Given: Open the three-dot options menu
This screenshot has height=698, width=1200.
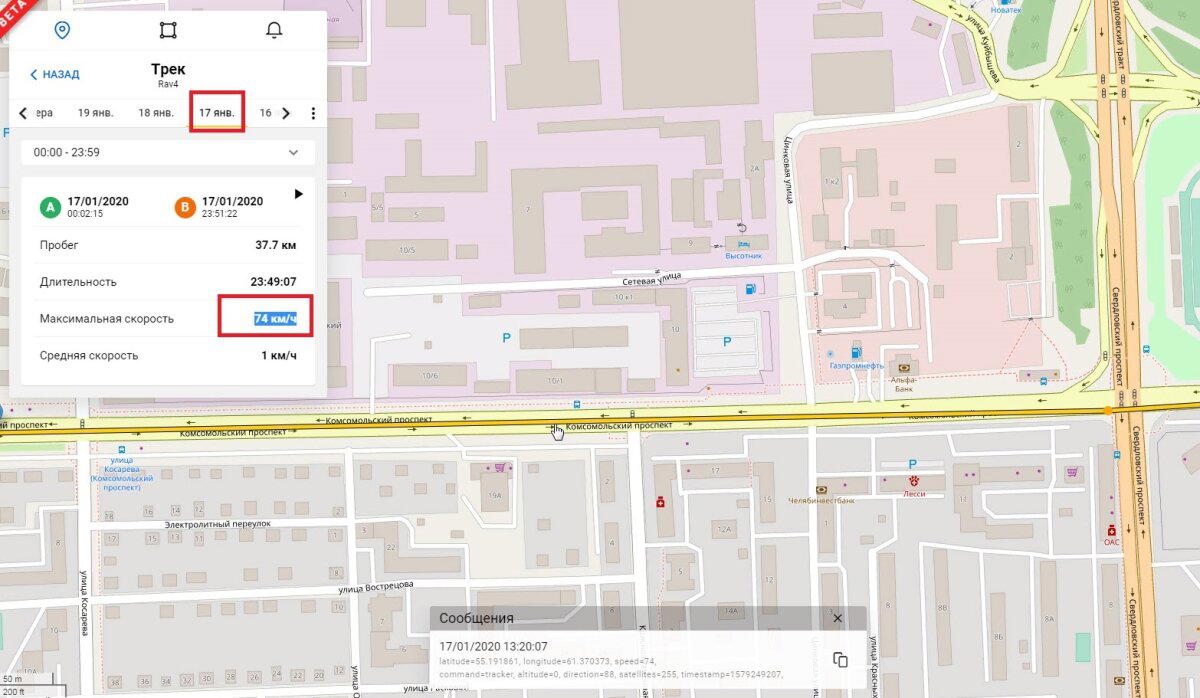Looking at the screenshot, I should click(312, 113).
